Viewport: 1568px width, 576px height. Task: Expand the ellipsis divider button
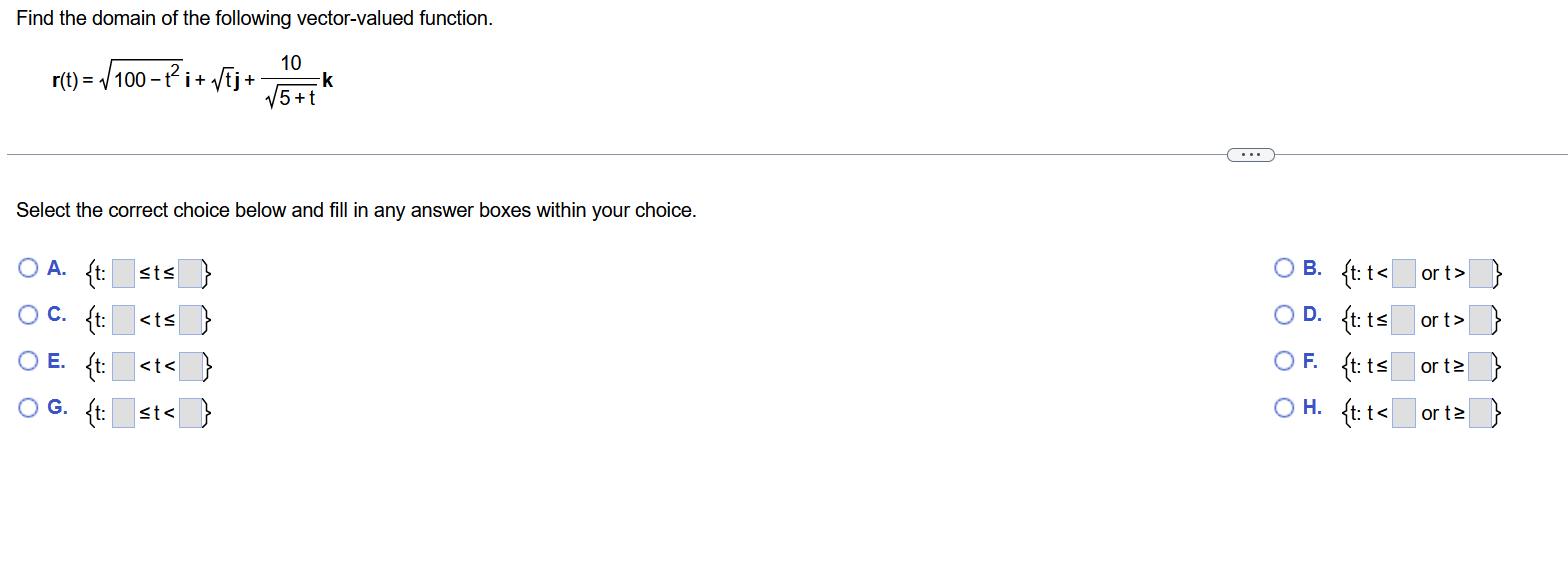(x=1250, y=154)
